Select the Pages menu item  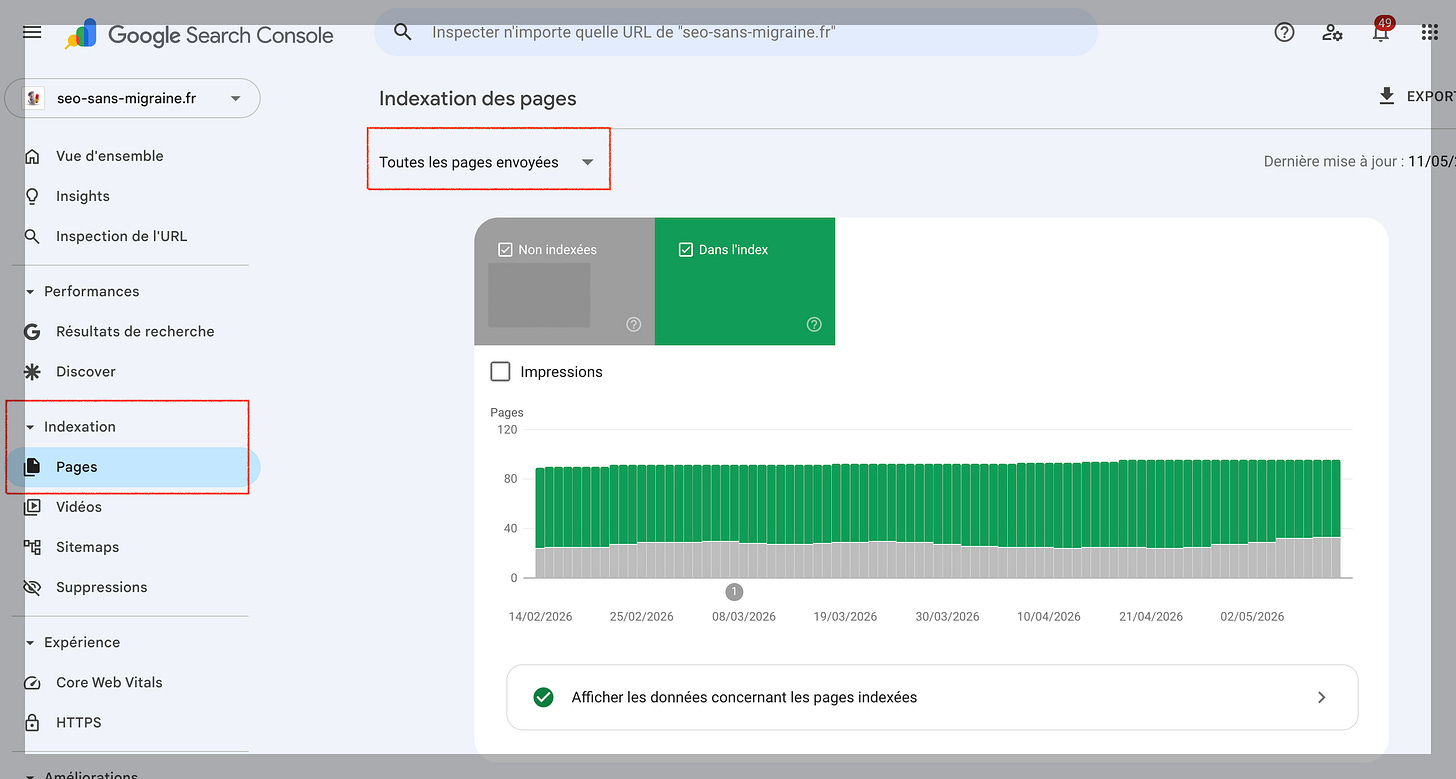click(130, 467)
